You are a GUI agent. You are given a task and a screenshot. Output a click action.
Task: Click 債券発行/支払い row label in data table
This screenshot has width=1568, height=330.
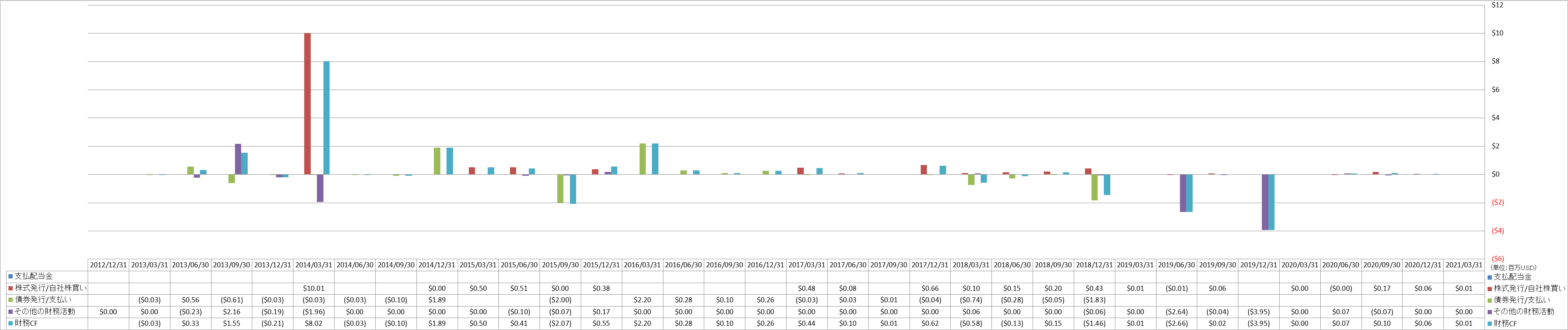(43, 300)
